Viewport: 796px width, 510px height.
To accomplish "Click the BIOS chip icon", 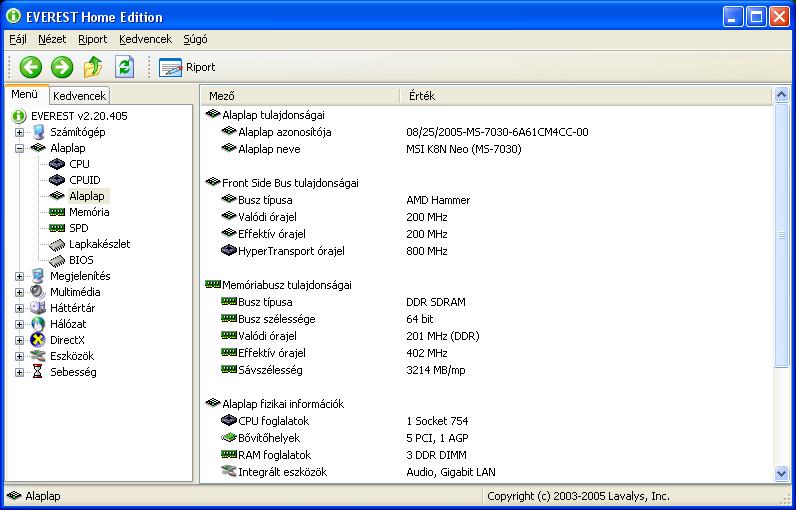I will pyautogui.click(x=57, y=261).
